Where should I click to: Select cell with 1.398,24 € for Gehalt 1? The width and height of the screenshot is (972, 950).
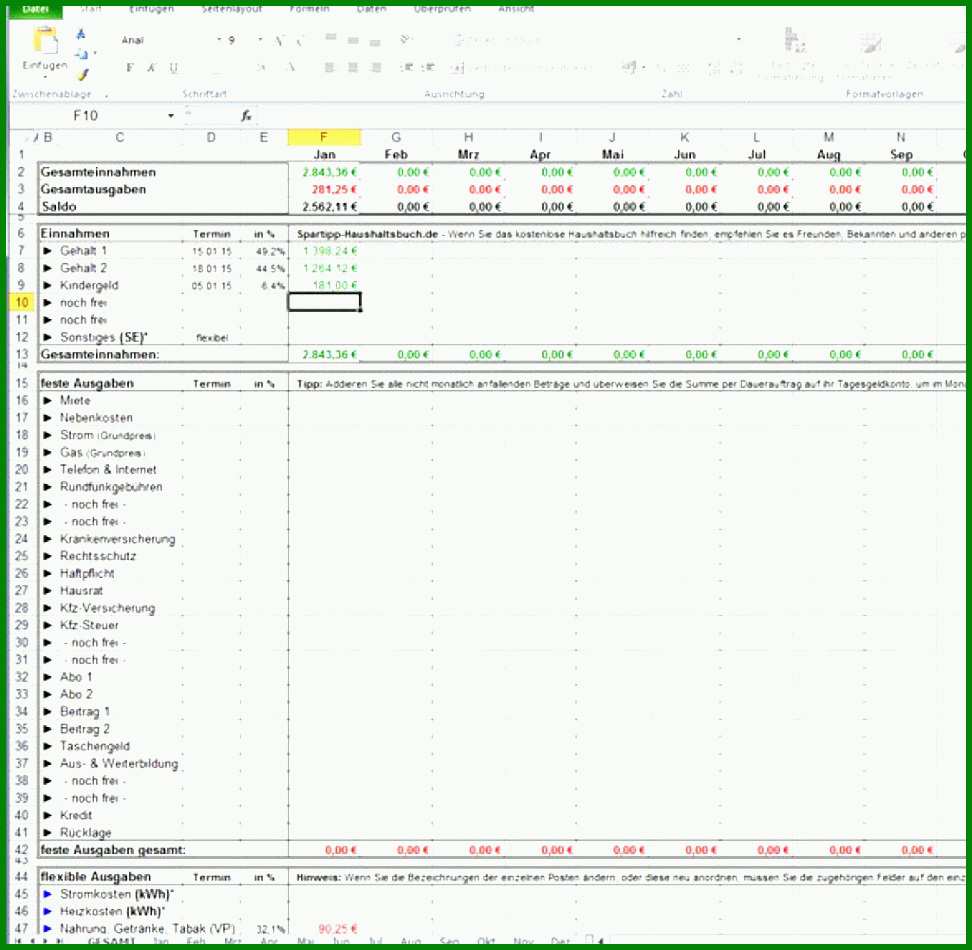tap(324, 251)
